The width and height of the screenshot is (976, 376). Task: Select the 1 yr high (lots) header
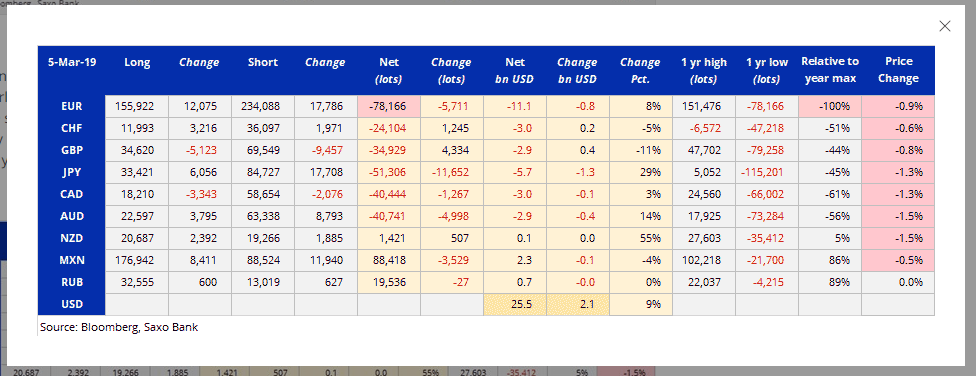tap(703, 70)
